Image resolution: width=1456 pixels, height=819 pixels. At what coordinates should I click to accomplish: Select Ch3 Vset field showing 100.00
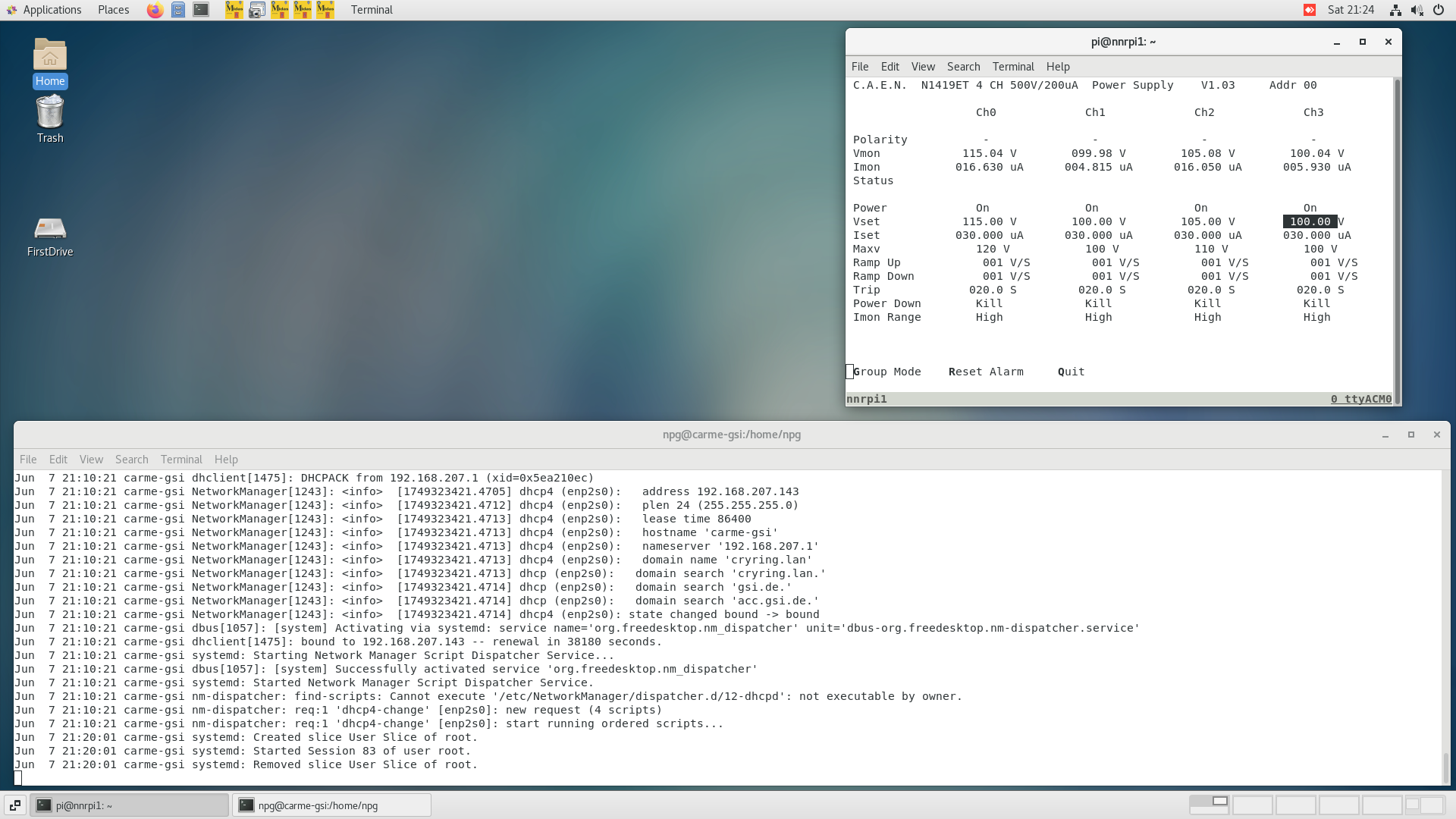1310,221
